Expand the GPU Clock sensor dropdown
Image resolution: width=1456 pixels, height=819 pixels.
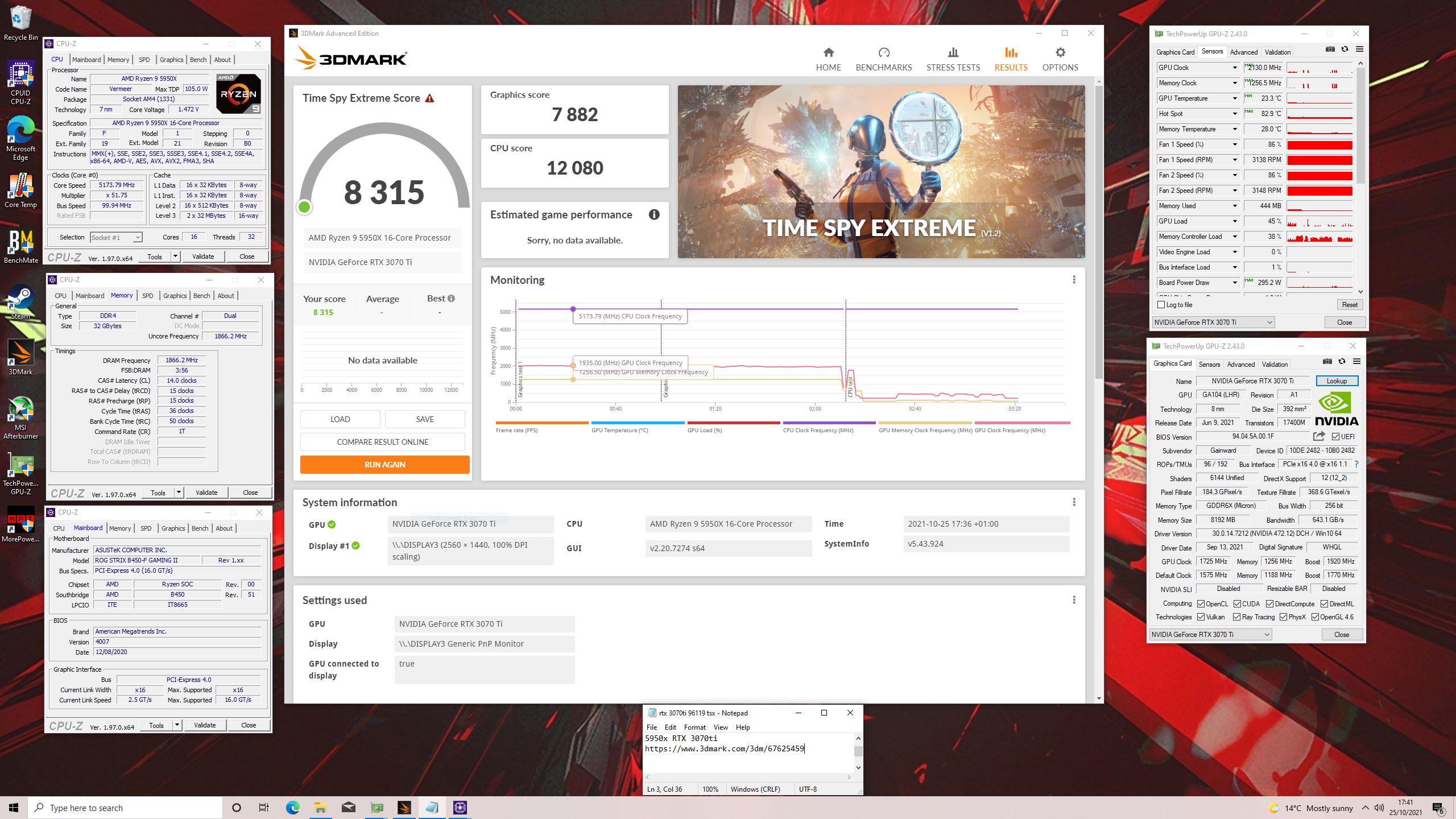point(1235,68)
